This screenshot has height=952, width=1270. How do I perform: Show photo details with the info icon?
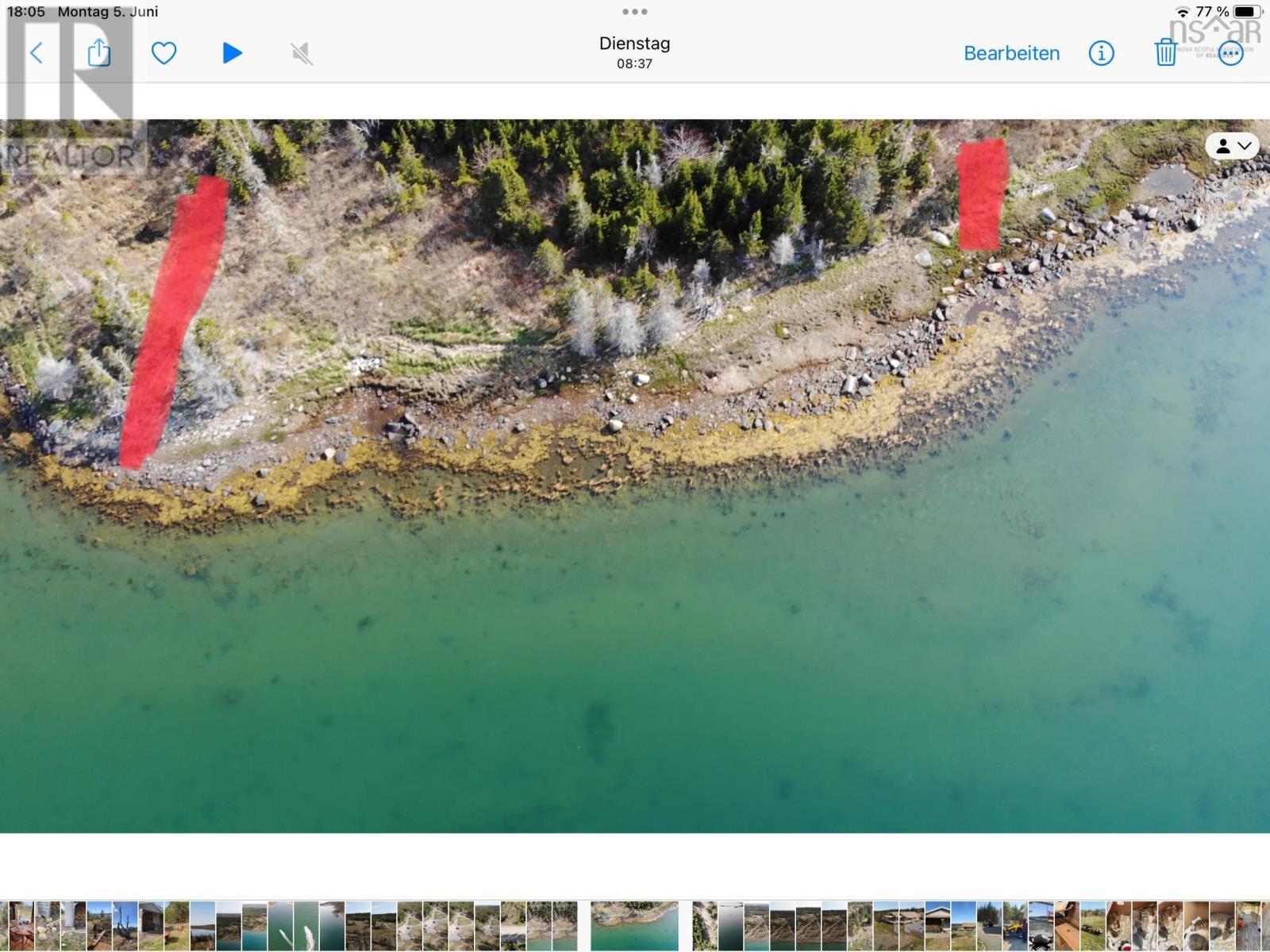[x=1101, y=53]
